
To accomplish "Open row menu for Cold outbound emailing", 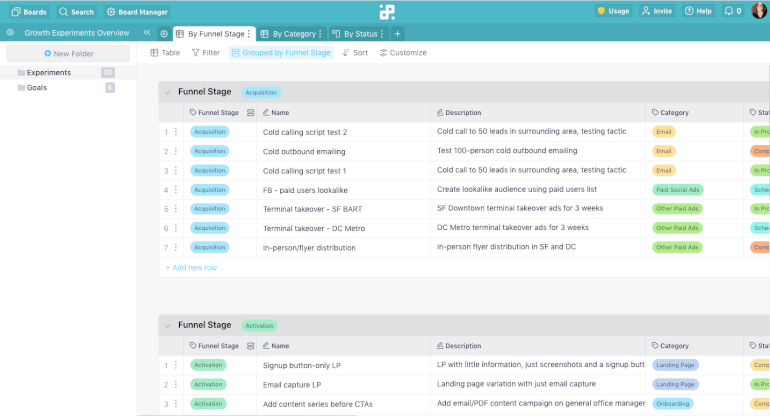I will pyautogui.click(x=176, y=151).
